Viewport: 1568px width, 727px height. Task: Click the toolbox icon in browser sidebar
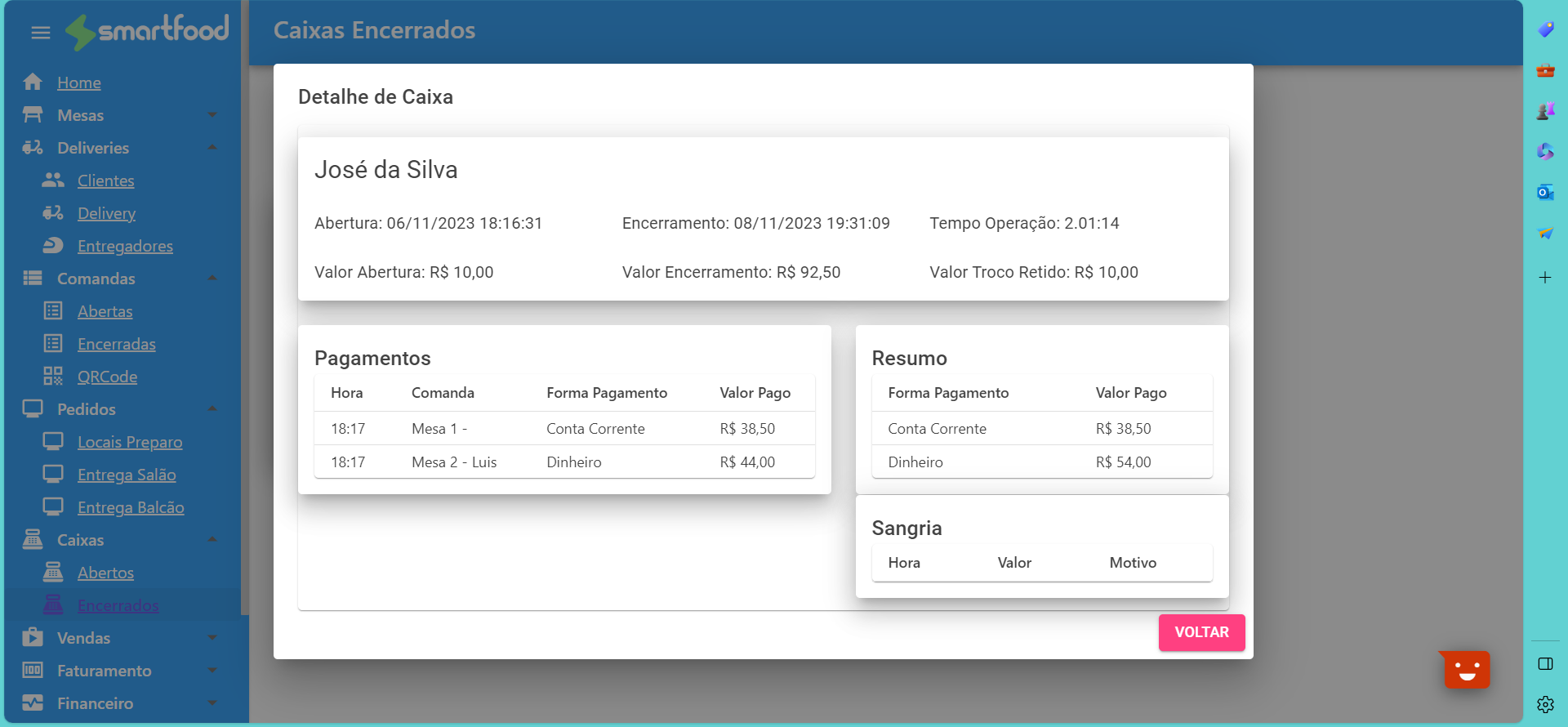pyautogui.click(x=1545, y=70)
